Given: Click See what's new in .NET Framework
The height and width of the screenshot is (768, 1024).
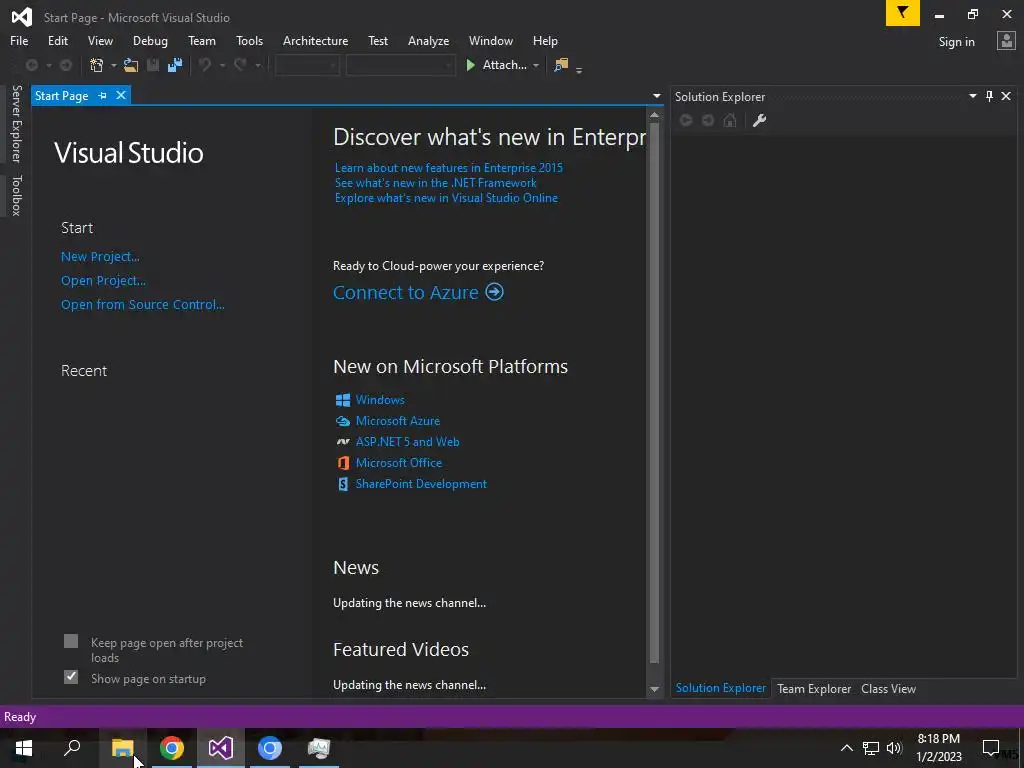Looking at the screenshot, I should pos(436,183).
